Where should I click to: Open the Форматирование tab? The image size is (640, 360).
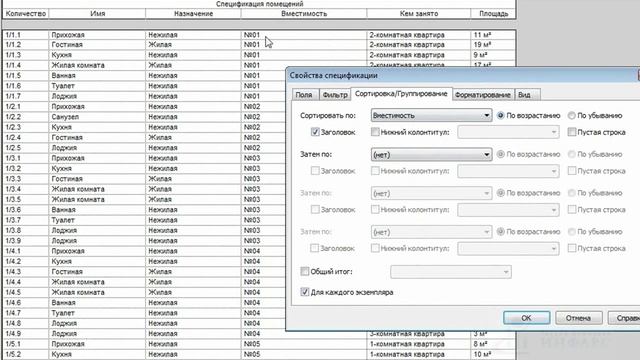[x=482, y=95]
